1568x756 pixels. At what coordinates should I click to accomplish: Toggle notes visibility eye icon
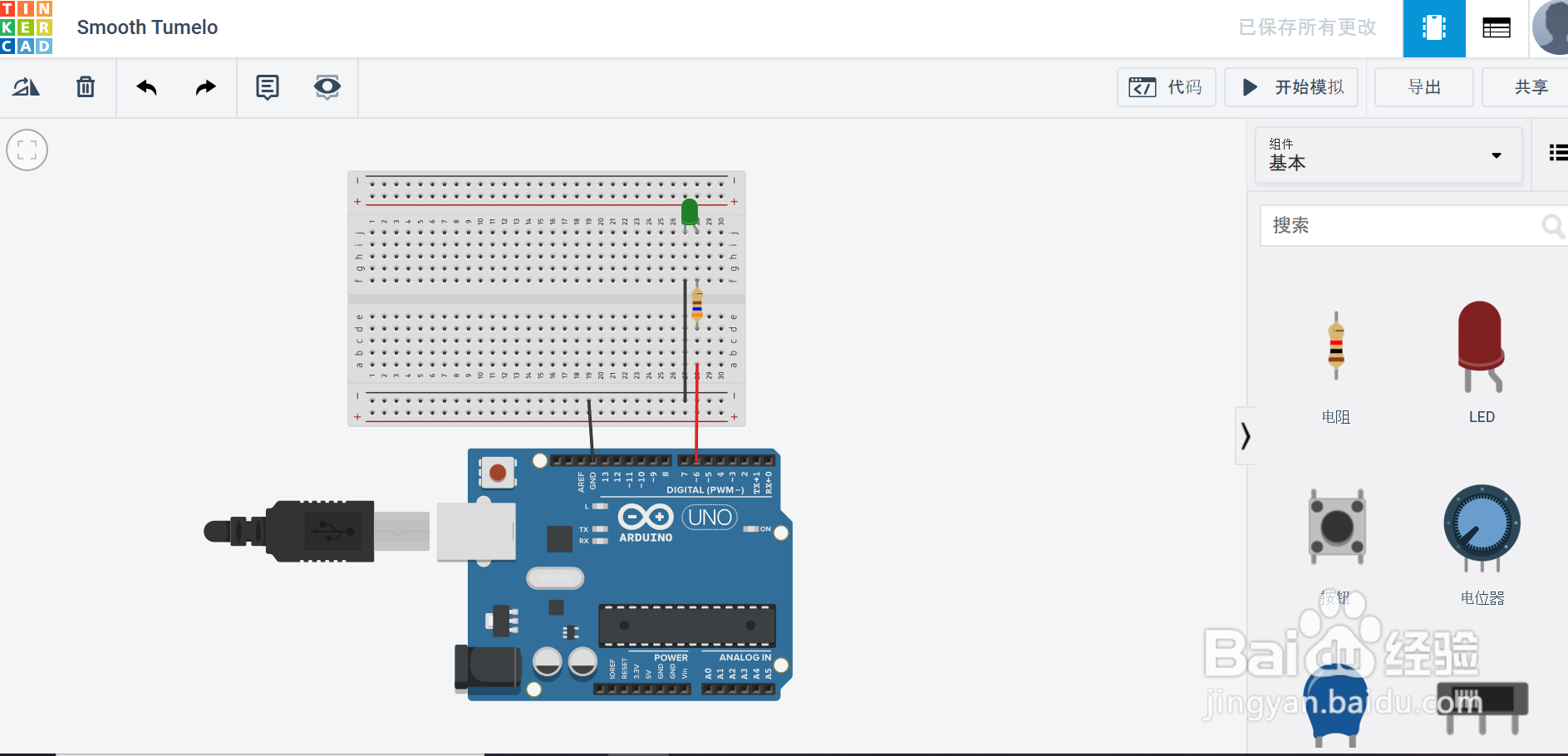[x=327, y=86]
